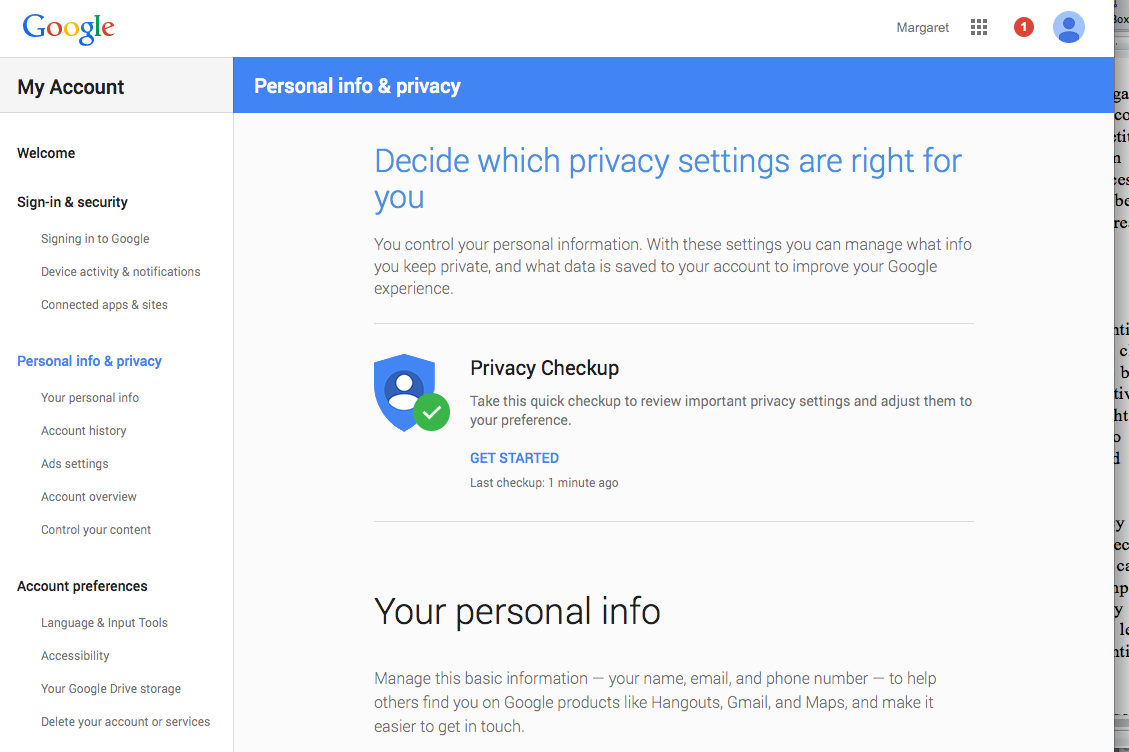Screen dimensions: 1129x752
Task: Go to Account history
Action: (84, 431)
